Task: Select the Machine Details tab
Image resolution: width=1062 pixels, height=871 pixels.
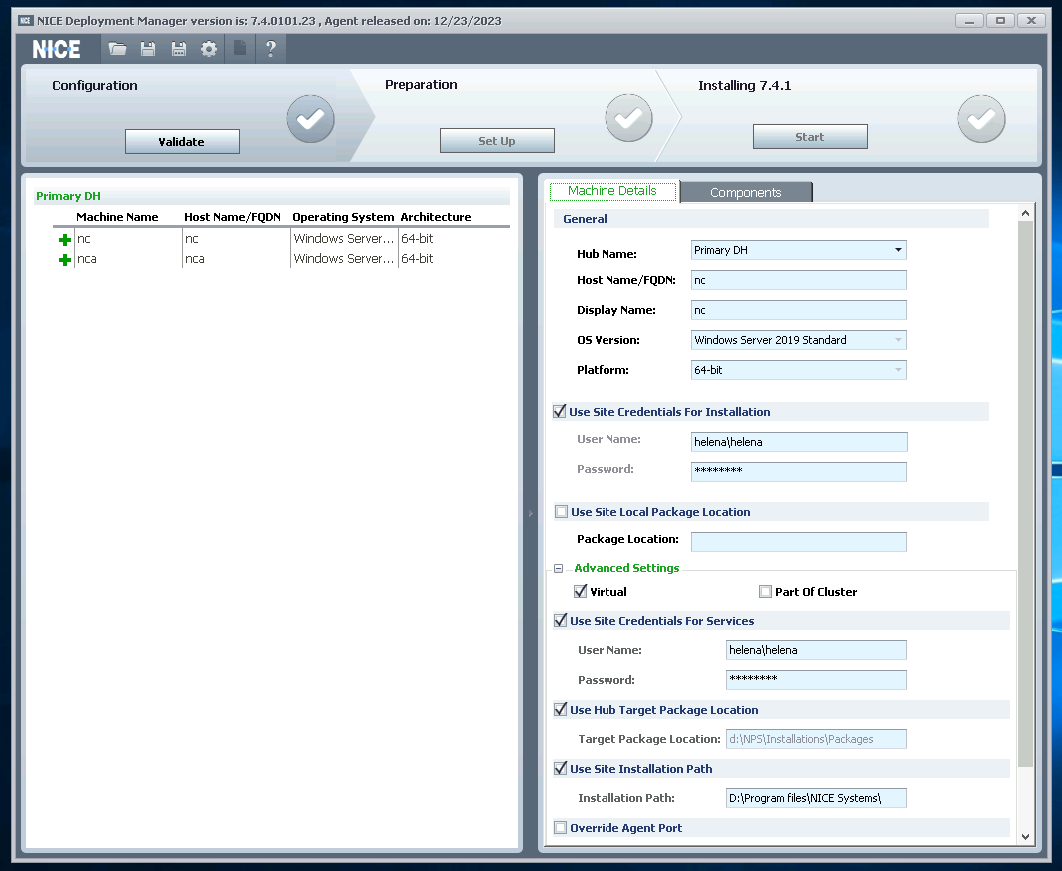Action: coord(612,191)
